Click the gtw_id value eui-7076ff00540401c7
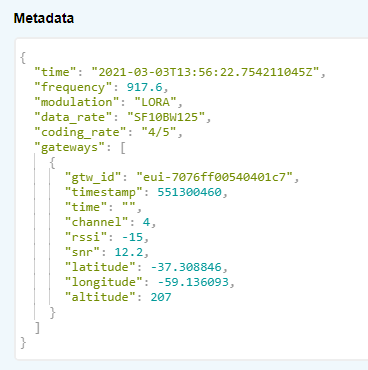 (x=215, y=177)
